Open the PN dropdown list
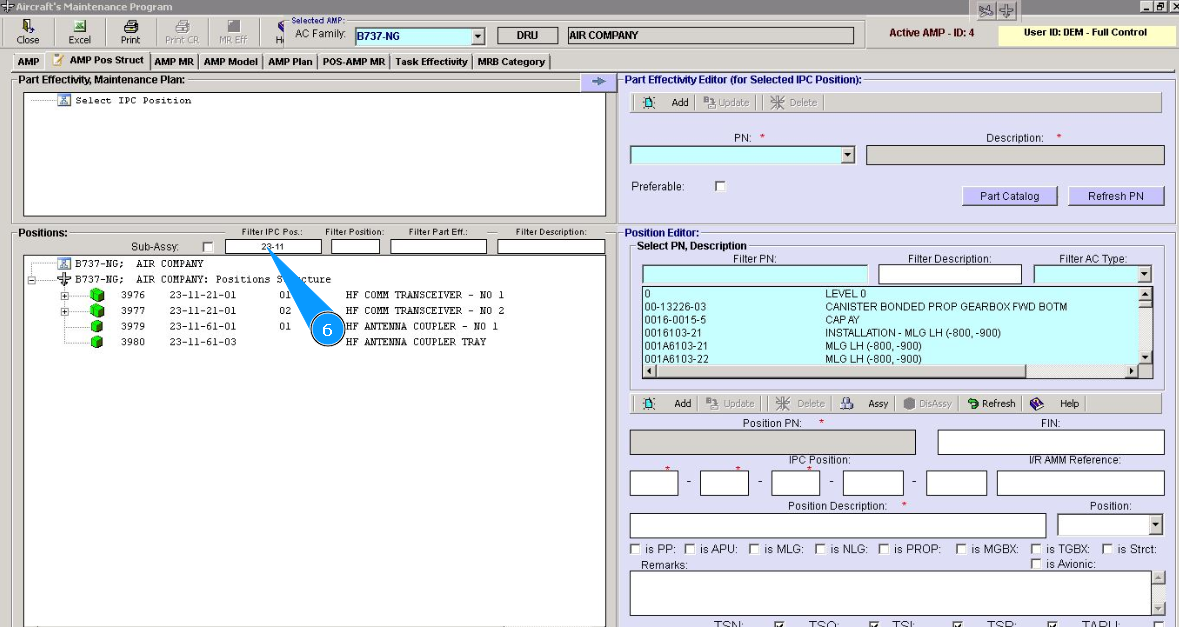The image size is (1179, 629). pos(848,155)
